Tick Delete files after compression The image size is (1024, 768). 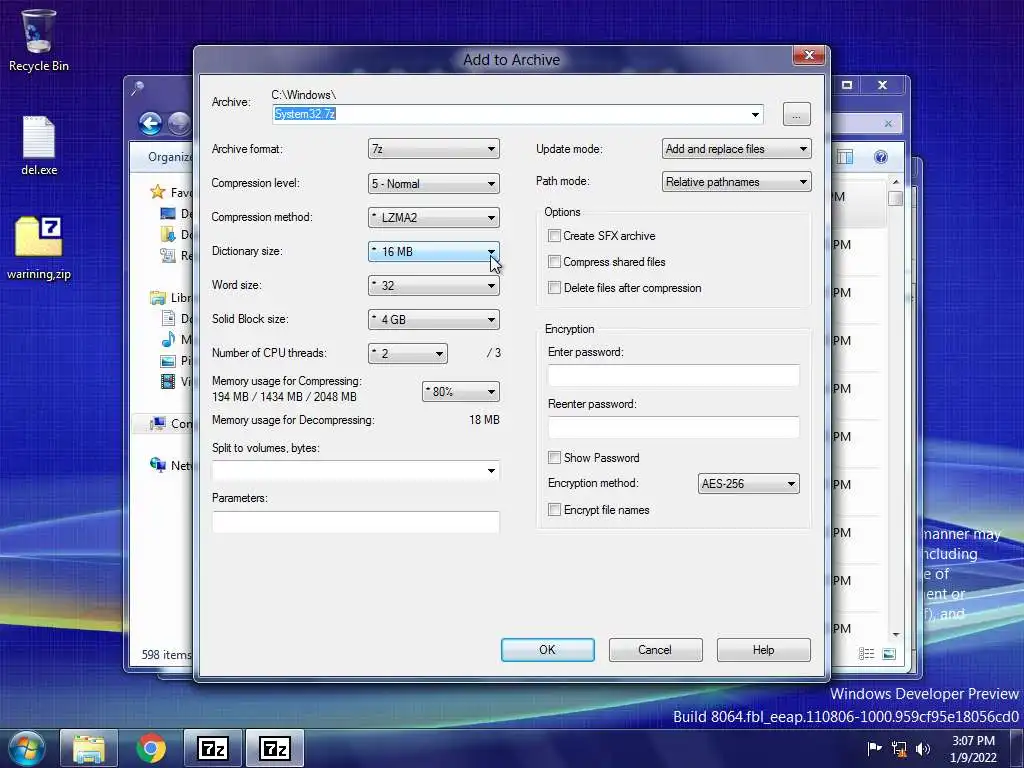(554, 288)
